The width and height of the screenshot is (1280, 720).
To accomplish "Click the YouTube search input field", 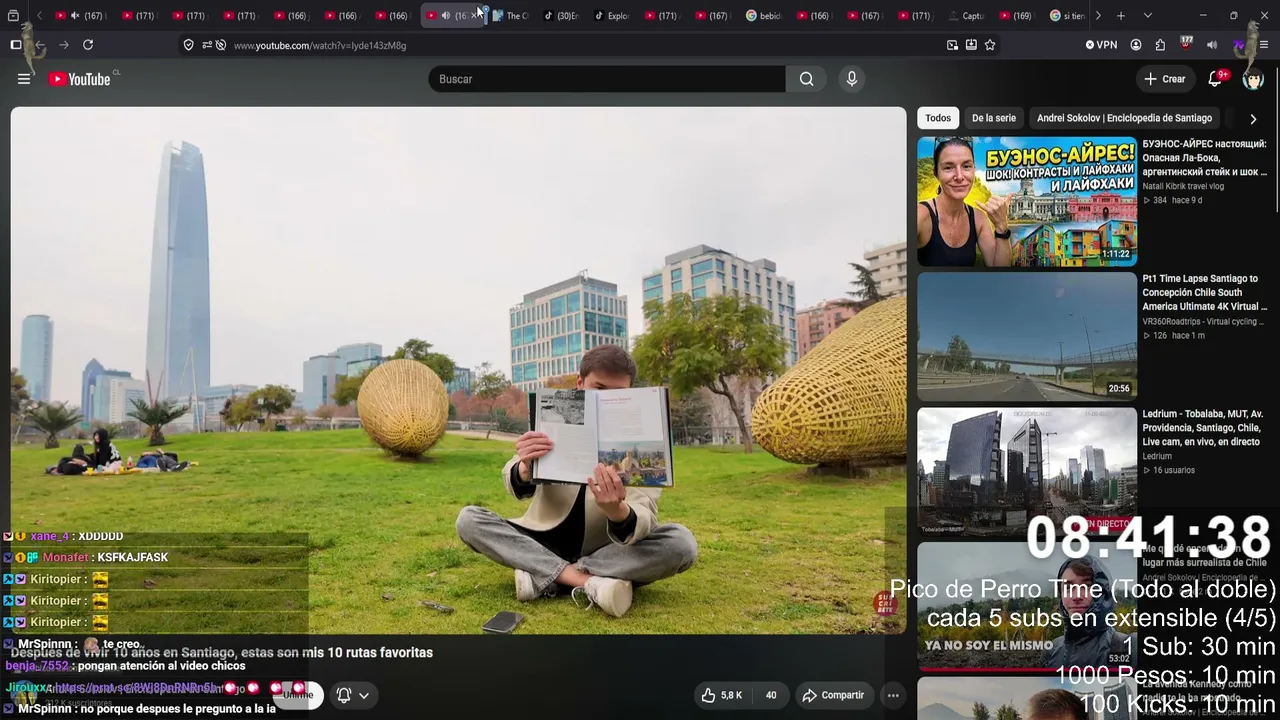I will [x=607, y=79].
